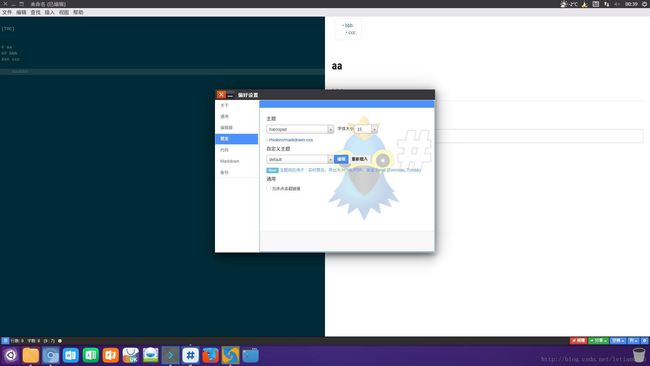Open the 文件 menu
Screen dimensions: 650x366
click(7, 12)
